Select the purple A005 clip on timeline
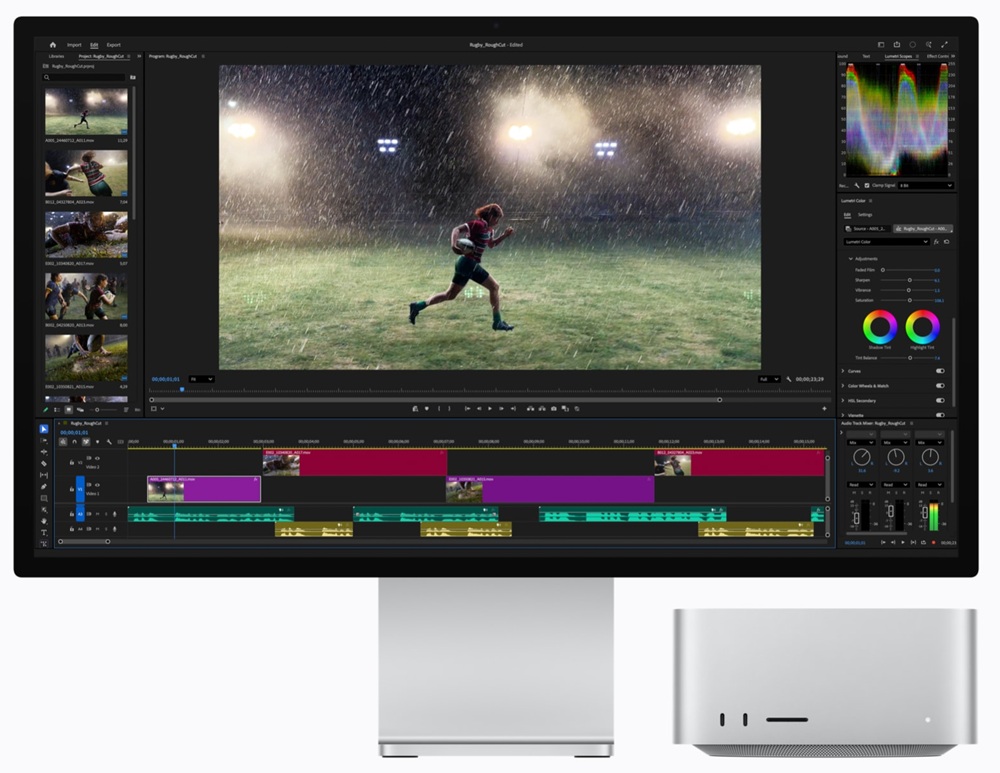Screen dimensions: 1000x773 204,489
